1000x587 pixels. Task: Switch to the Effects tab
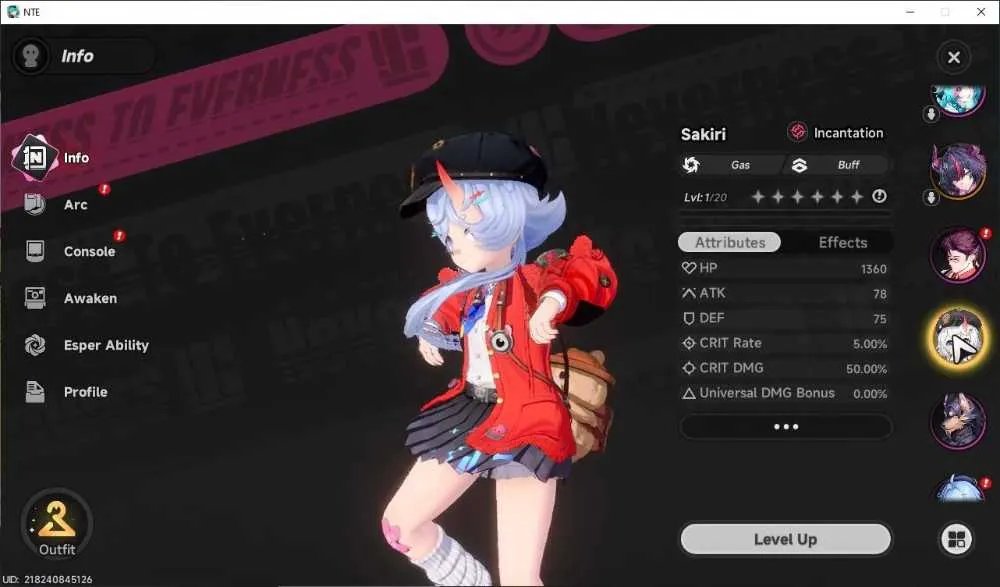coord(842,242)
